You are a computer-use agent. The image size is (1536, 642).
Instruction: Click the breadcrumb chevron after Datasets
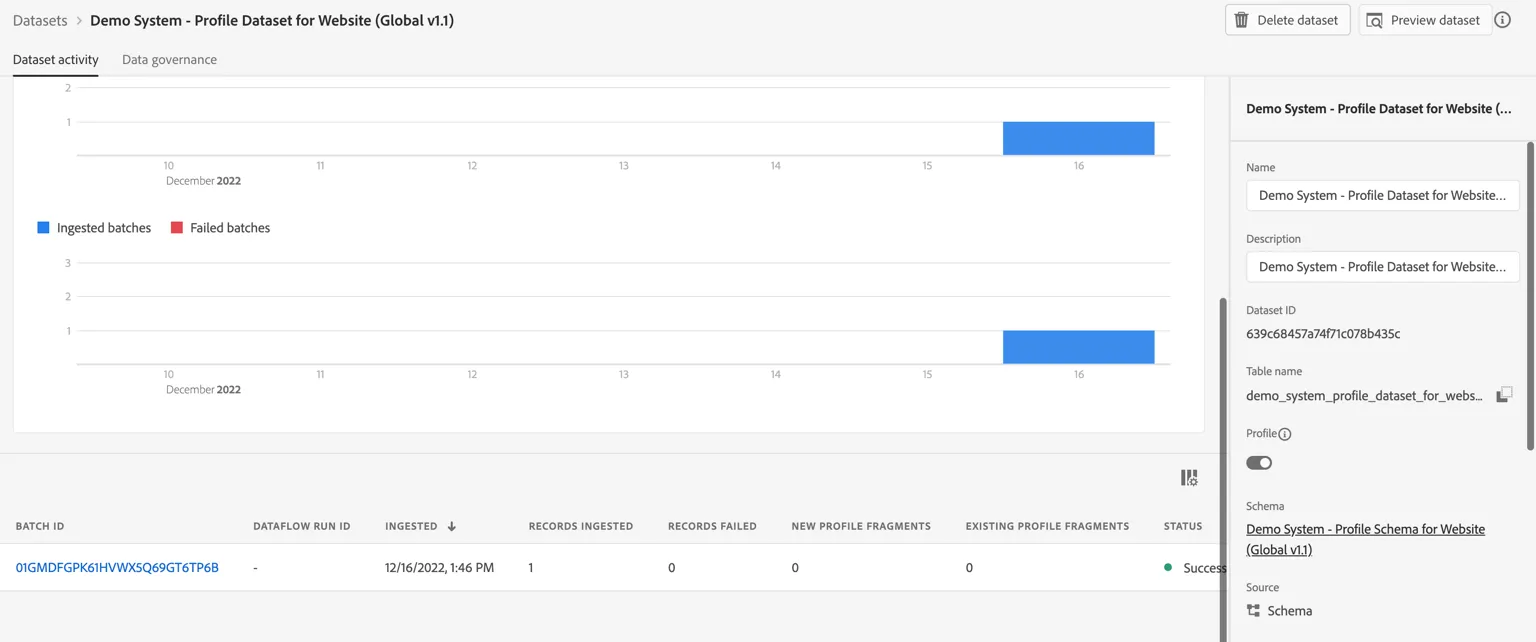tap(79, 20)
